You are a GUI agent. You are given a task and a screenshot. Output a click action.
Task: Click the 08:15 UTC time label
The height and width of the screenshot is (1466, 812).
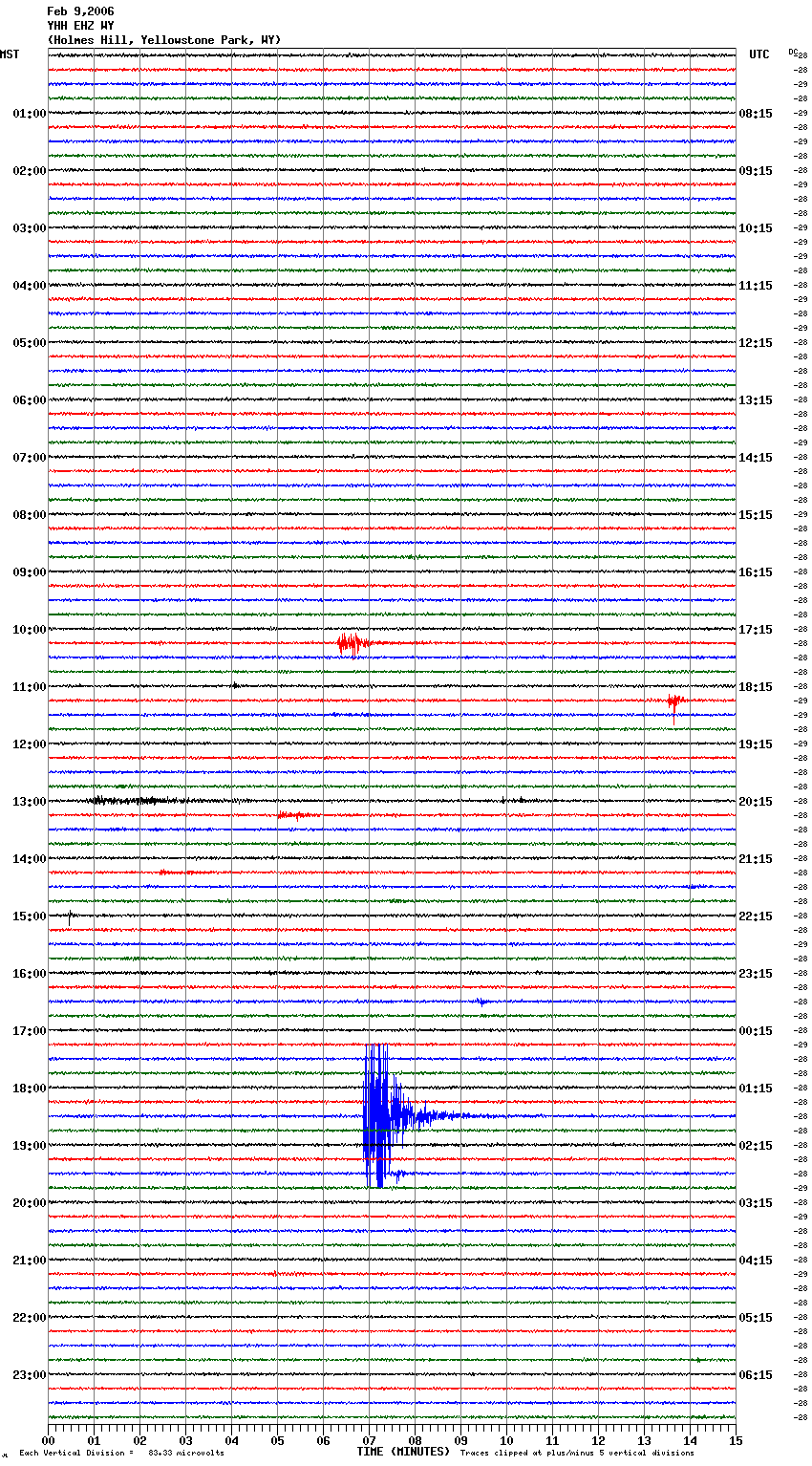point(756,114)
